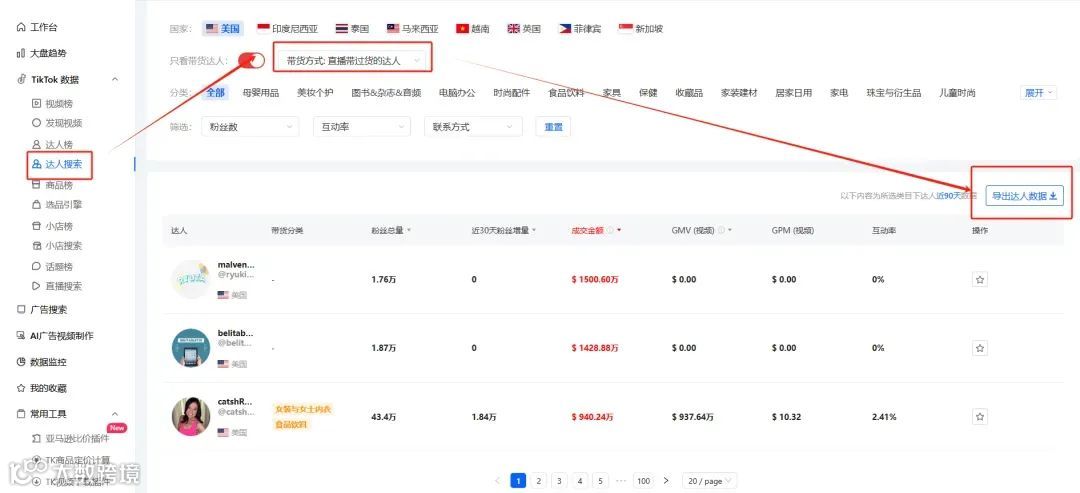This screenshot has height=493, width=1080.
Task: Open 发现视频 in the sidebar
Action: pos(57,123)
